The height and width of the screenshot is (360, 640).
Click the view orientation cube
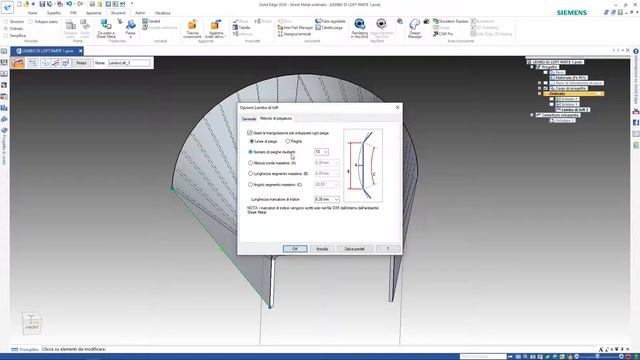[x=31, y=323]
